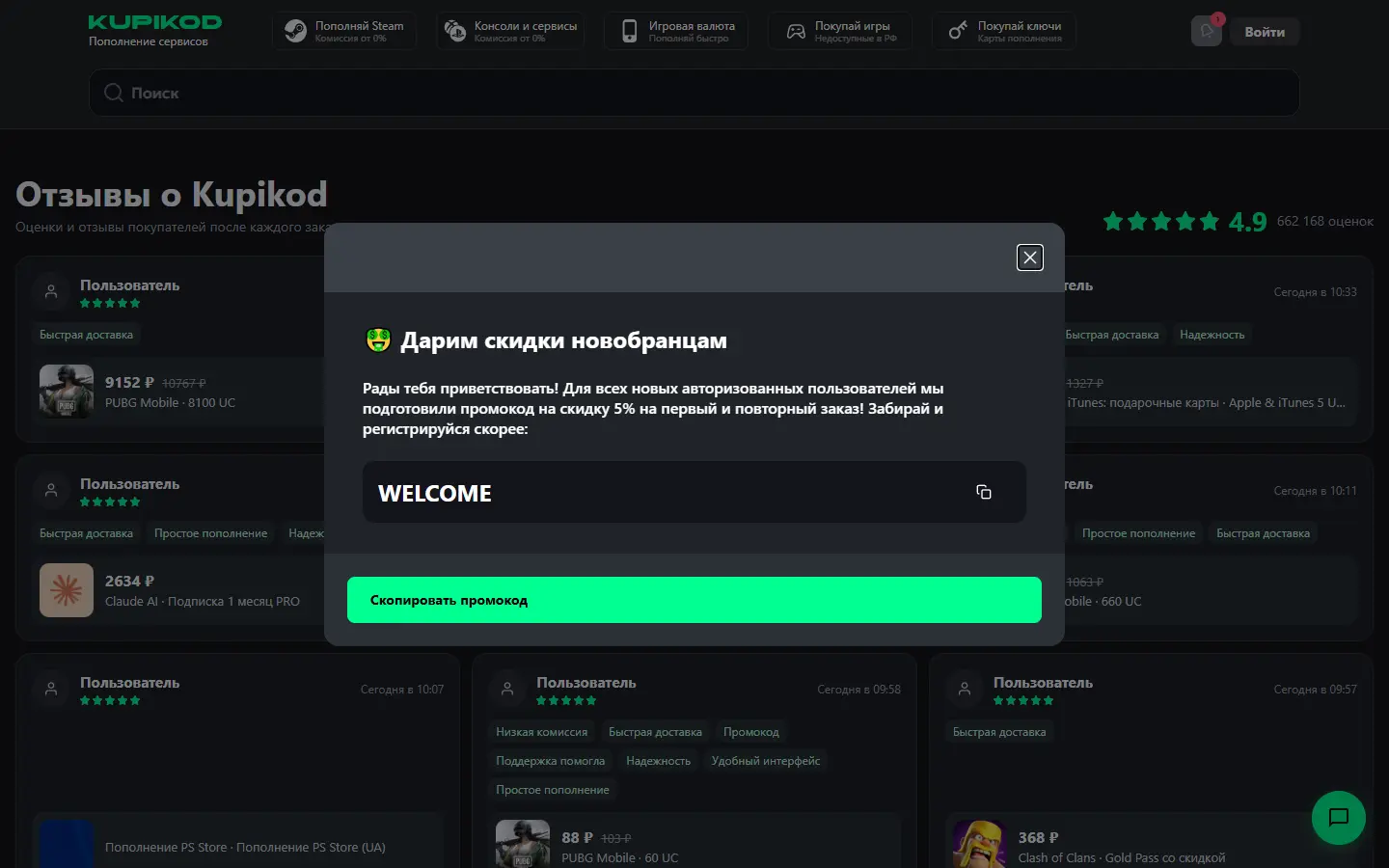Click the Kupikod logo
Screen dimensions: 1389x868
tap(154, 22)
